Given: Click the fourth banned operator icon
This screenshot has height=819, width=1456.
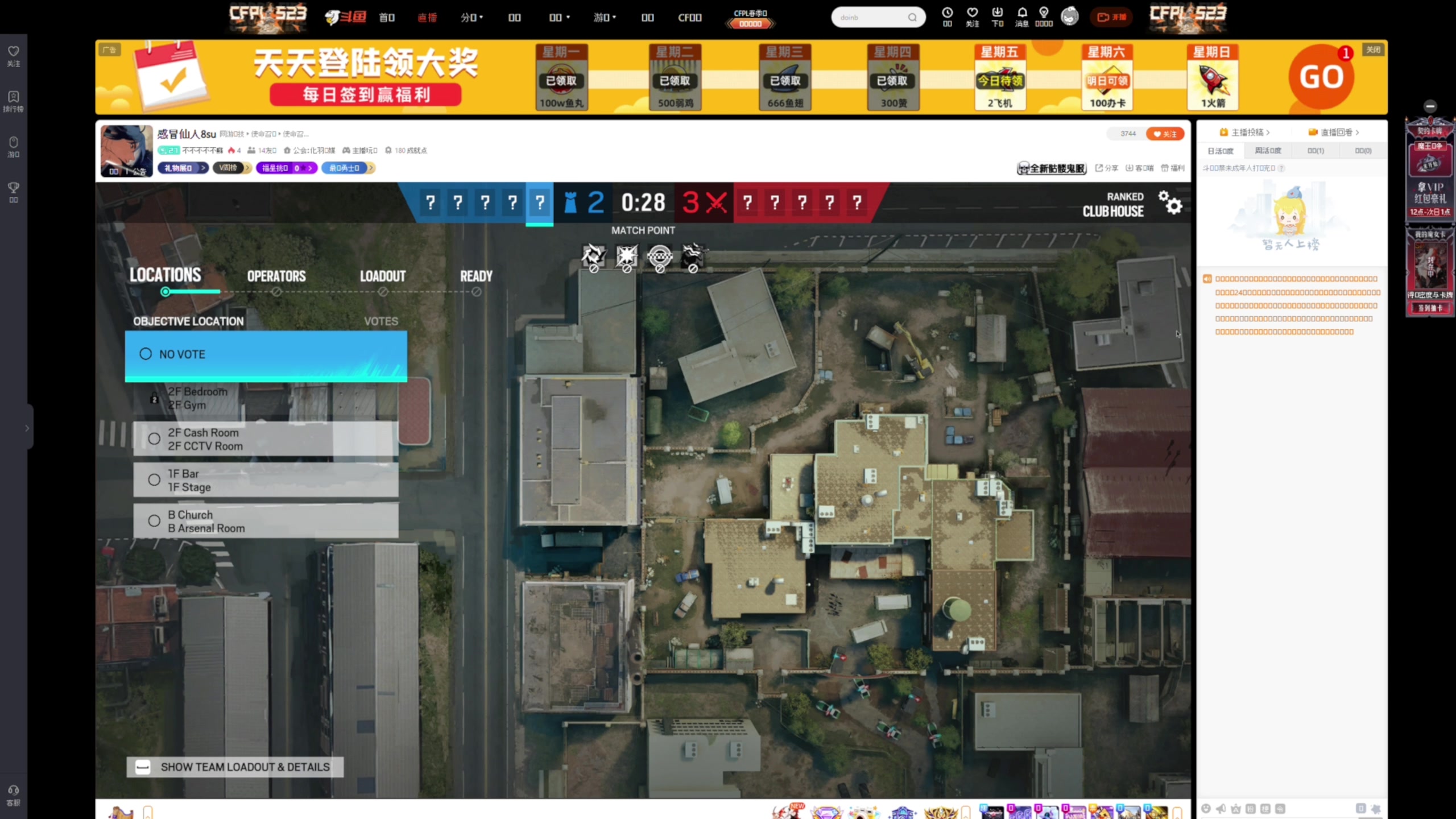Looking at the screenshot, I should point(693,258).
